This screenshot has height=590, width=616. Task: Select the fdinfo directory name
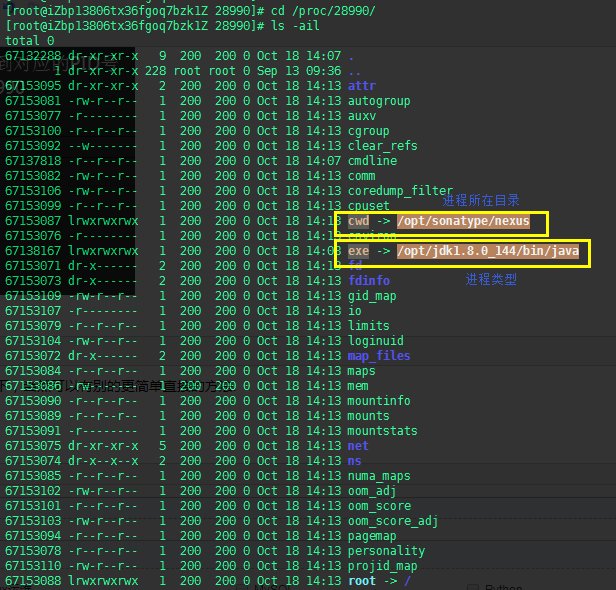(x=369, y=281)
